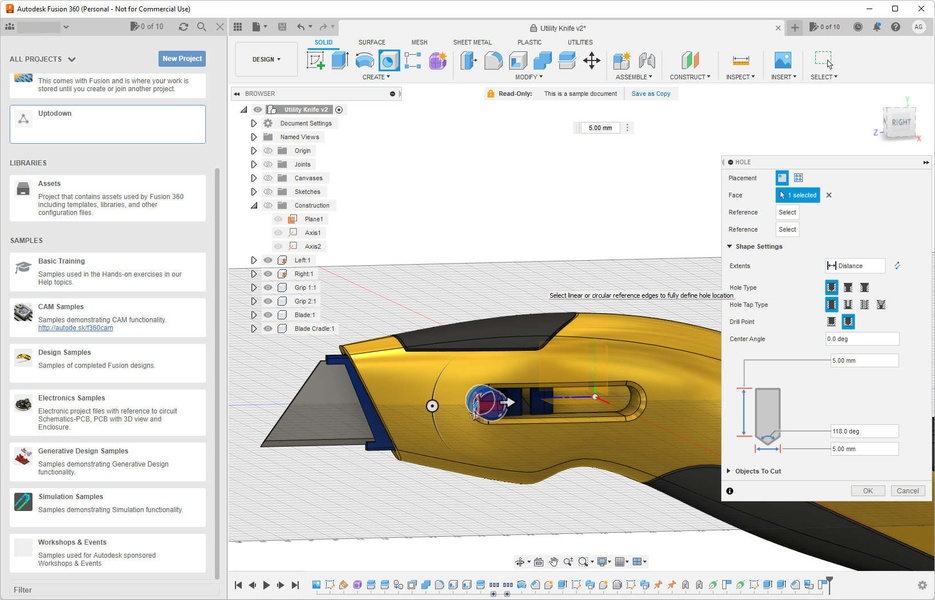Image resolution: width=935 pixels, height=600 pixels.
Task: Show the Sketches folder using its eye
Action: [x=268, y=192]
